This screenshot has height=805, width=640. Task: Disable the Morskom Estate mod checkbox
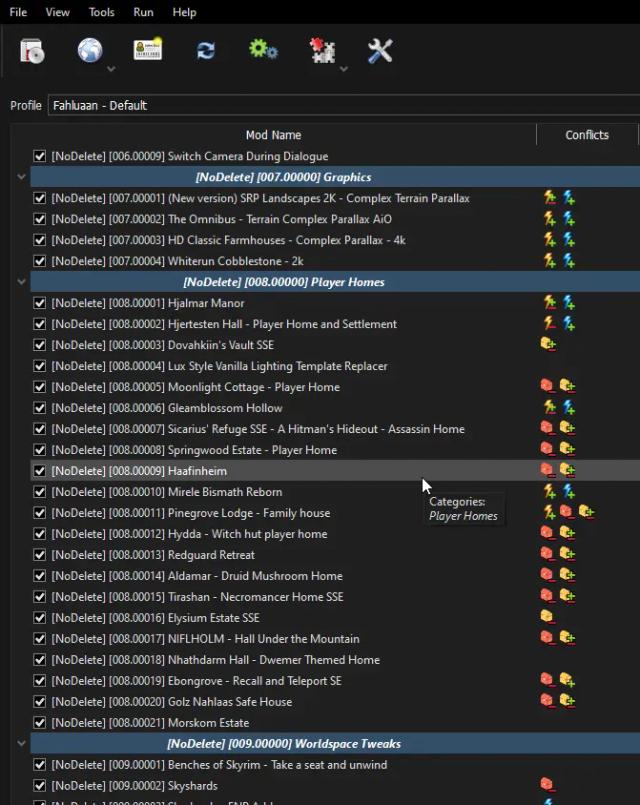[x=40, y=723]
